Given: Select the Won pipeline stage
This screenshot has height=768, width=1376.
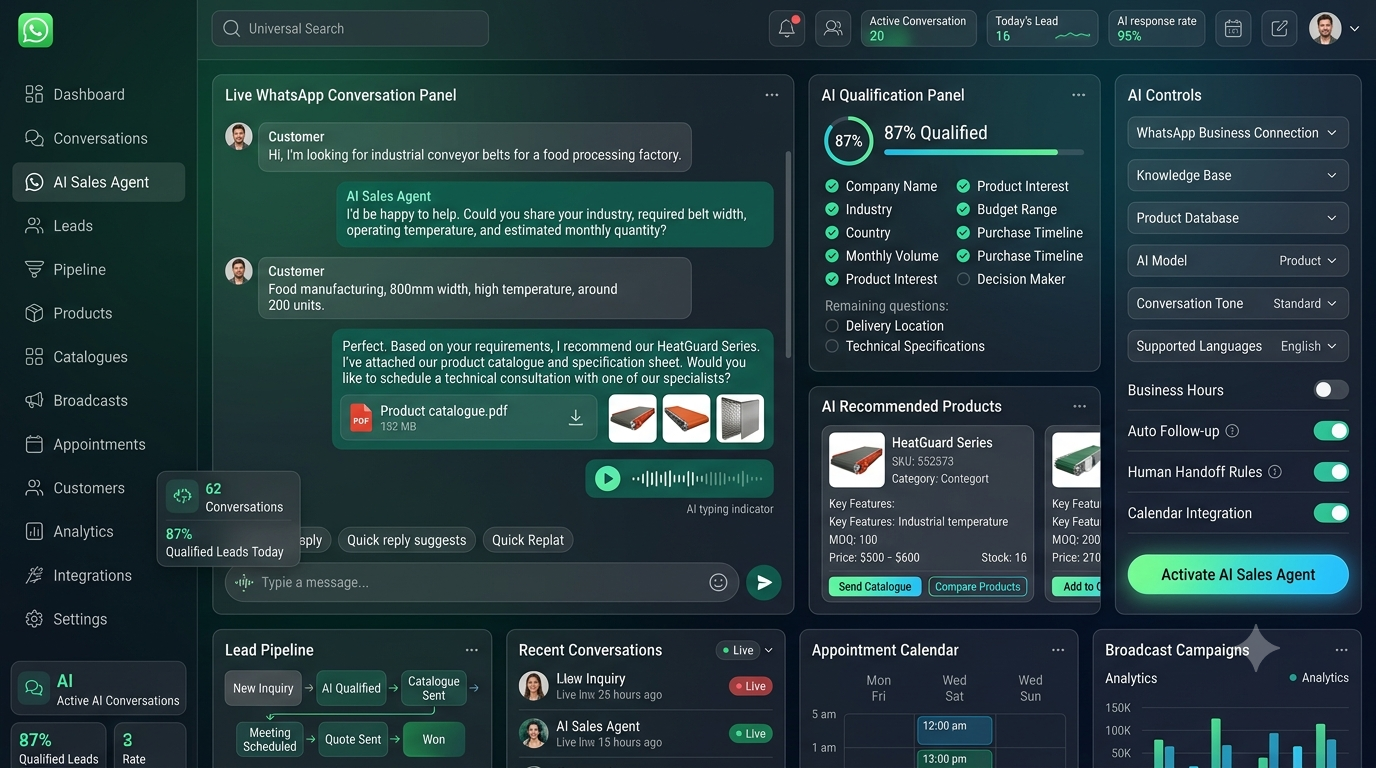Looking at the screenshot, I should (x=434, y=739).
